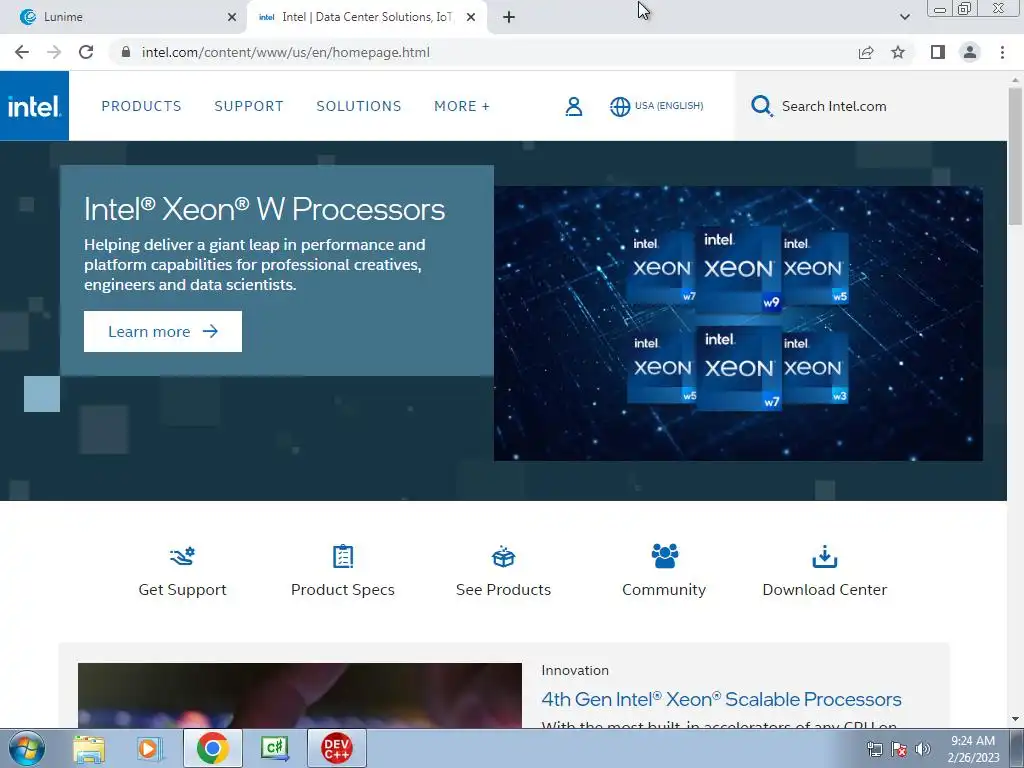Expand the MORE + menu
1024x768 pixels.
pyautogui.click(x=462, y=106)
